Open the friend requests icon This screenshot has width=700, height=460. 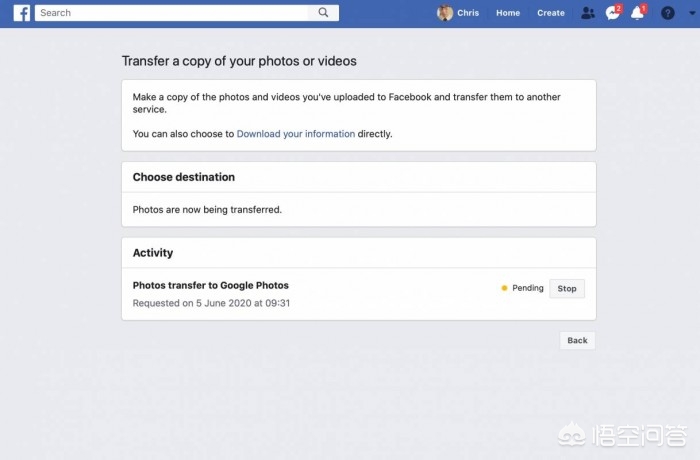587,13
